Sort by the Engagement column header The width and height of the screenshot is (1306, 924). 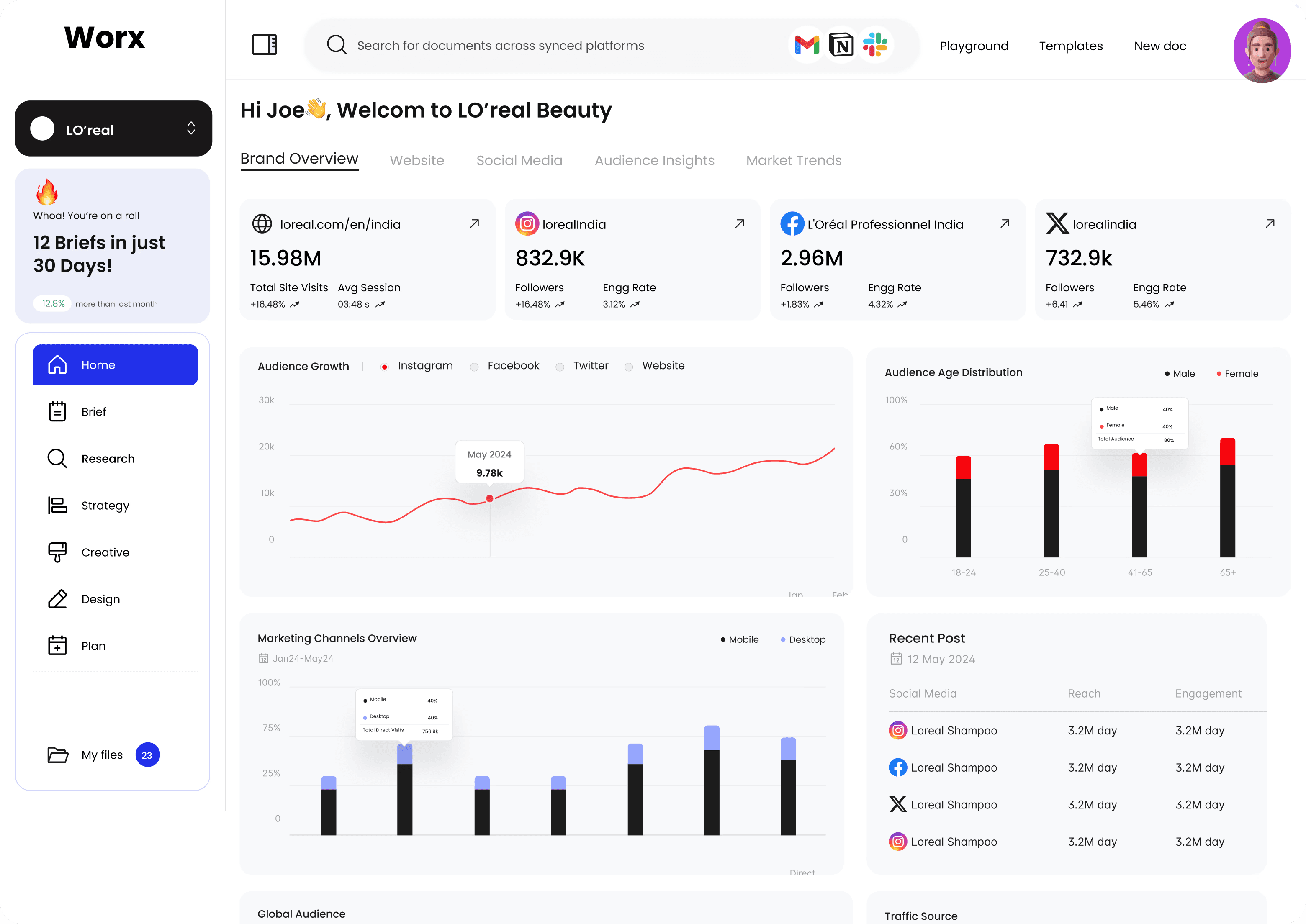1208,693
